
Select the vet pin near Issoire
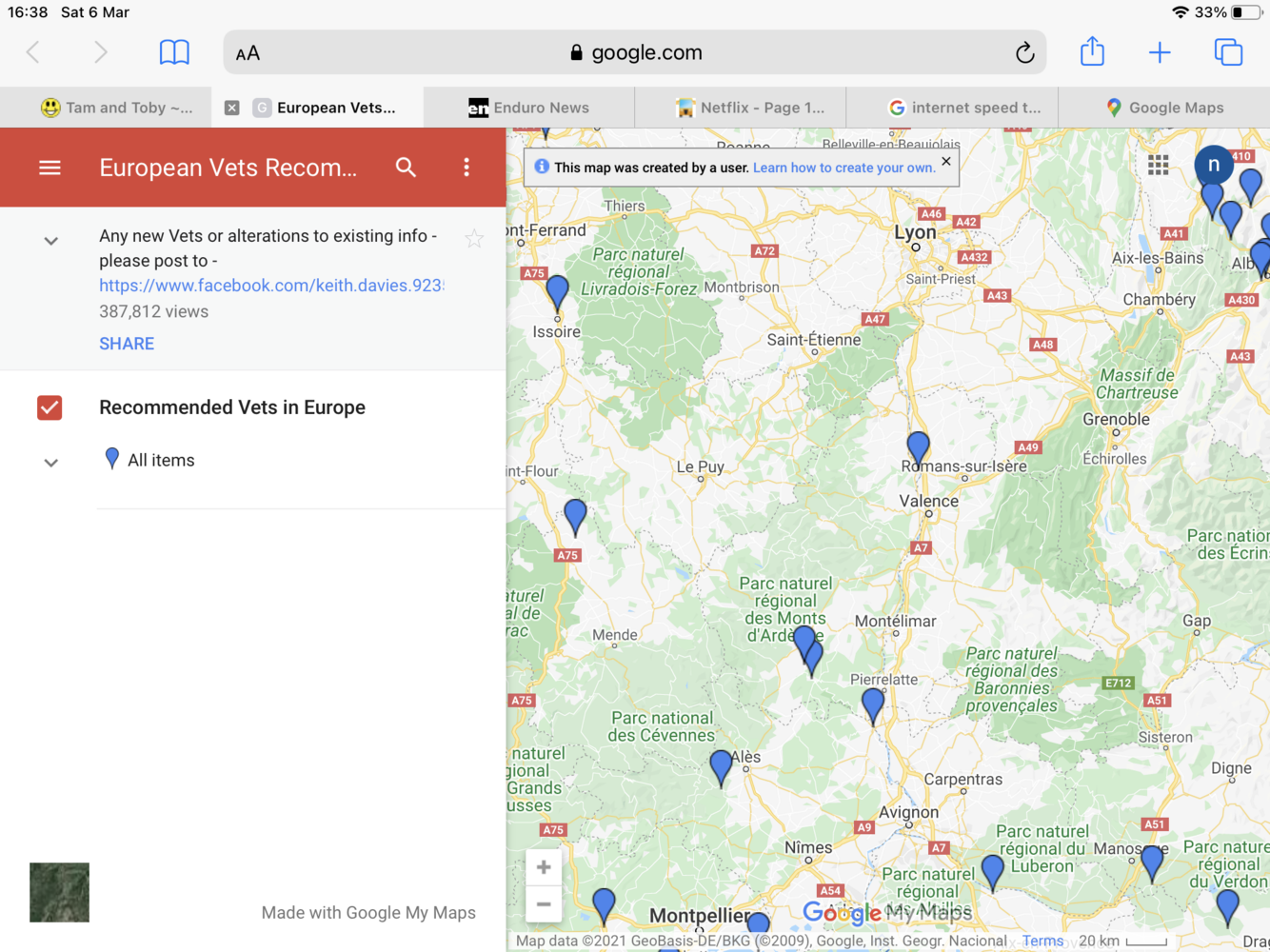pos(557,293)
